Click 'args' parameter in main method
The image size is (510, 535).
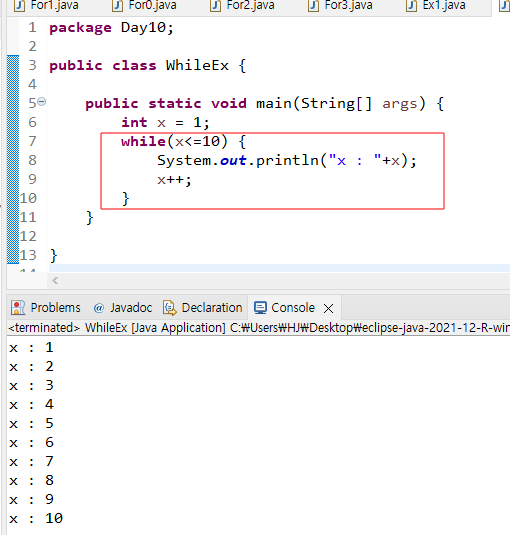point(399,104)
